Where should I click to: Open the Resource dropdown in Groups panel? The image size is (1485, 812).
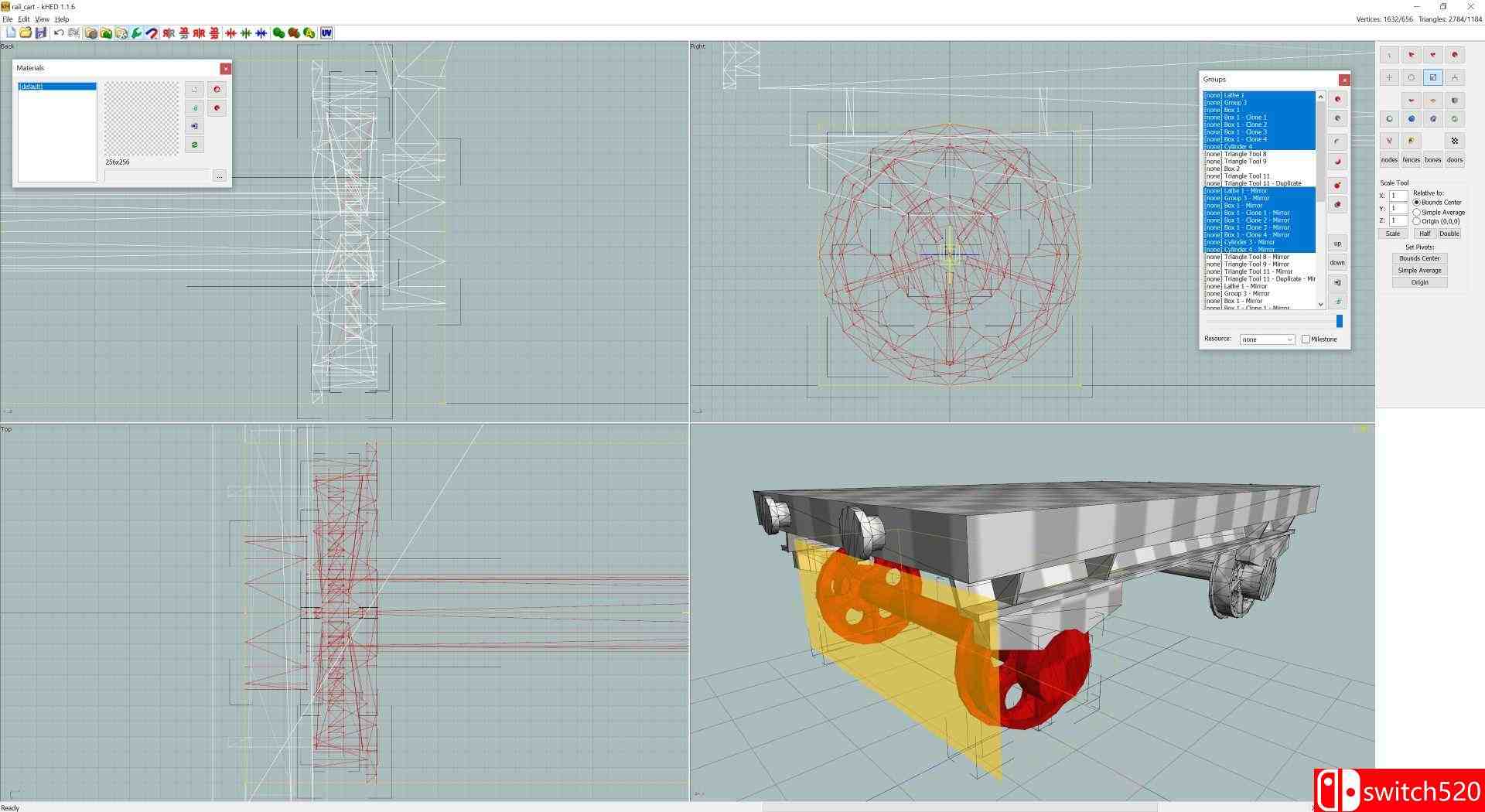pos(1267,339)
